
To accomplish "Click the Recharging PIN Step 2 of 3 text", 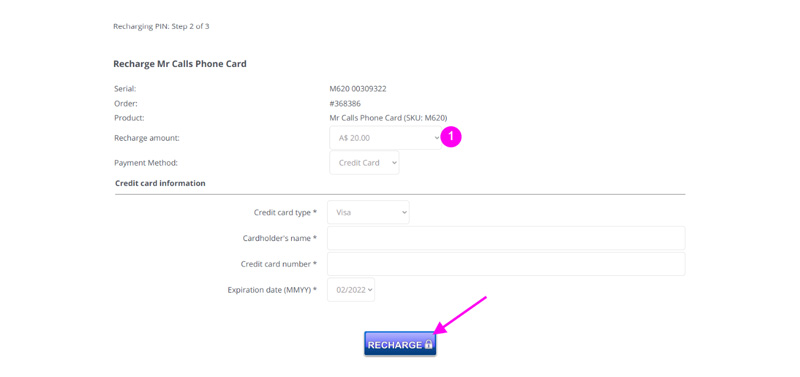I will click(161, 27).
